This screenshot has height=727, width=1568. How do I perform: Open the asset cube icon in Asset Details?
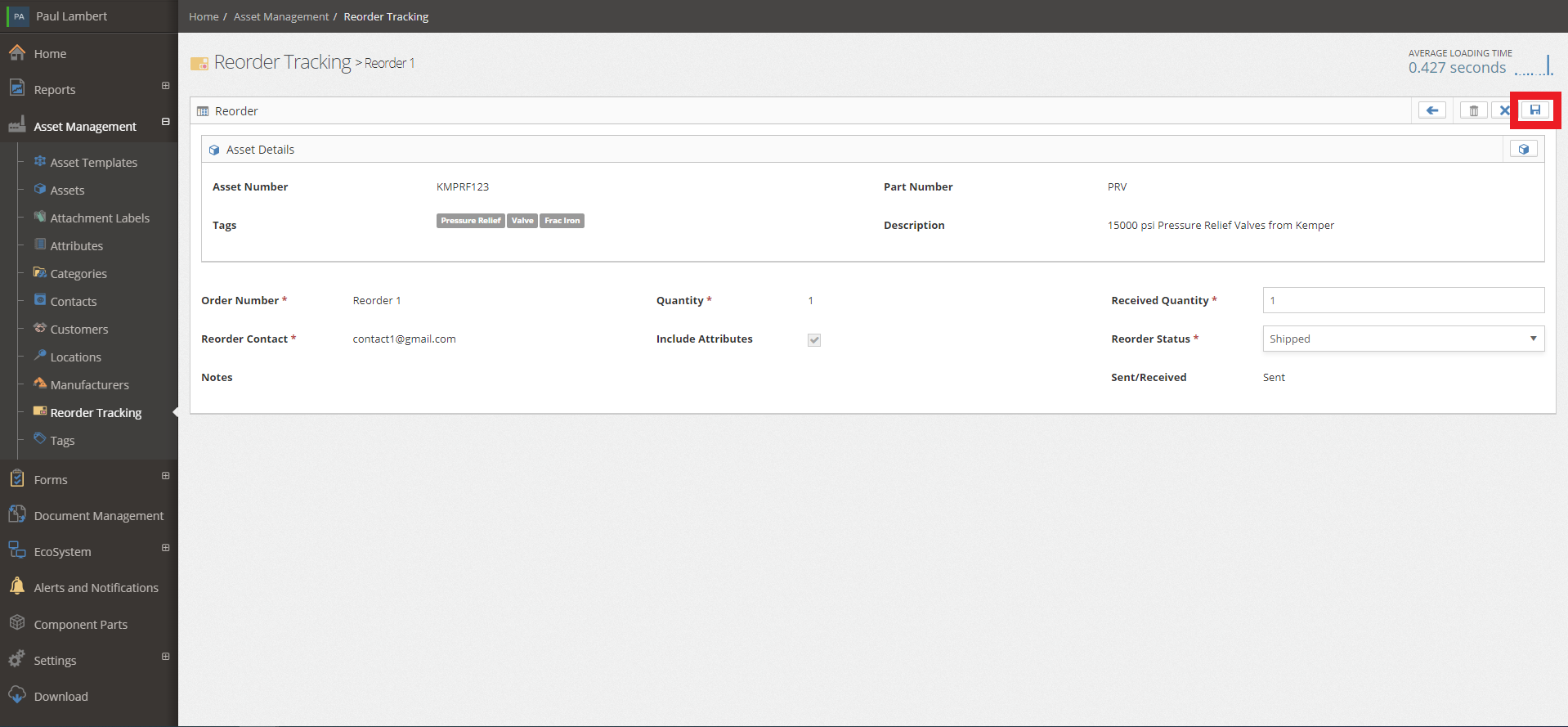point(1524,149)
